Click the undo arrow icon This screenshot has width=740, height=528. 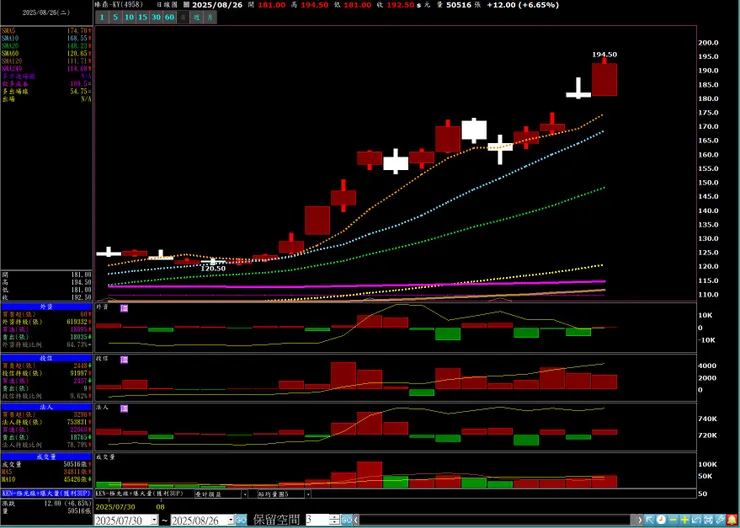click(x=696, y=520)
